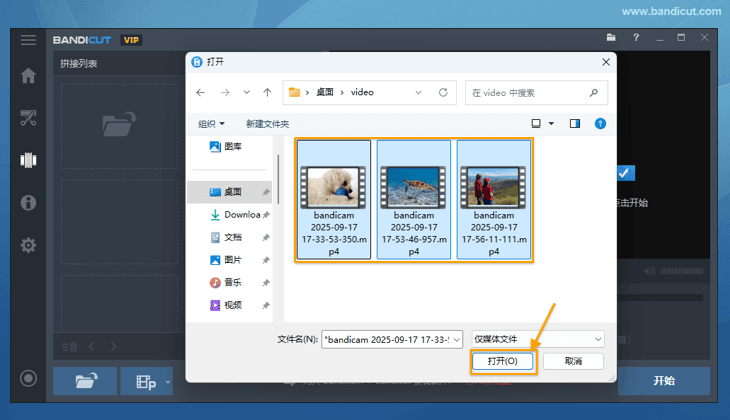Expand the file name history dropdown
730x420 pixels.
coord(456,339)
